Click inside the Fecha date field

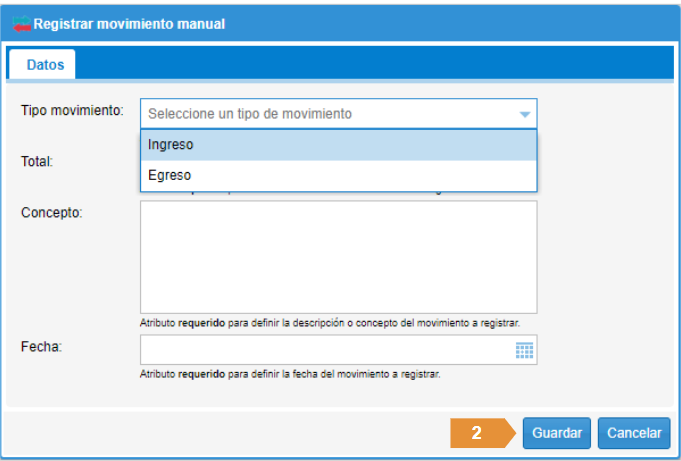coord(325,350)
